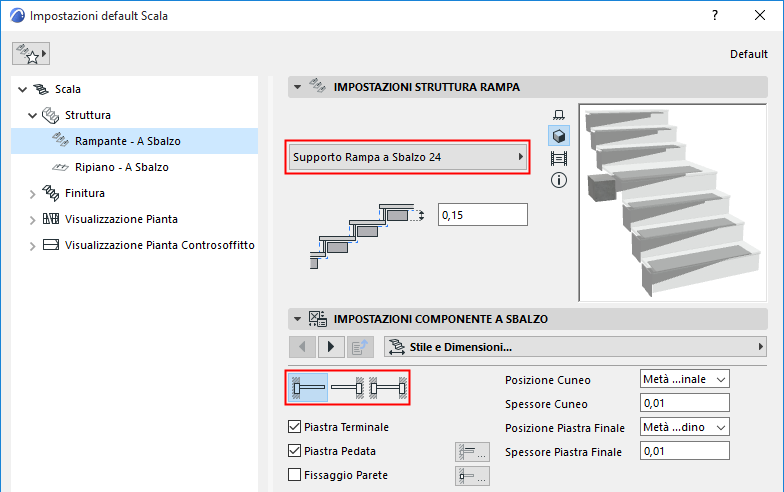
Task: Click the page list icon button
Action: pos(360,347)
